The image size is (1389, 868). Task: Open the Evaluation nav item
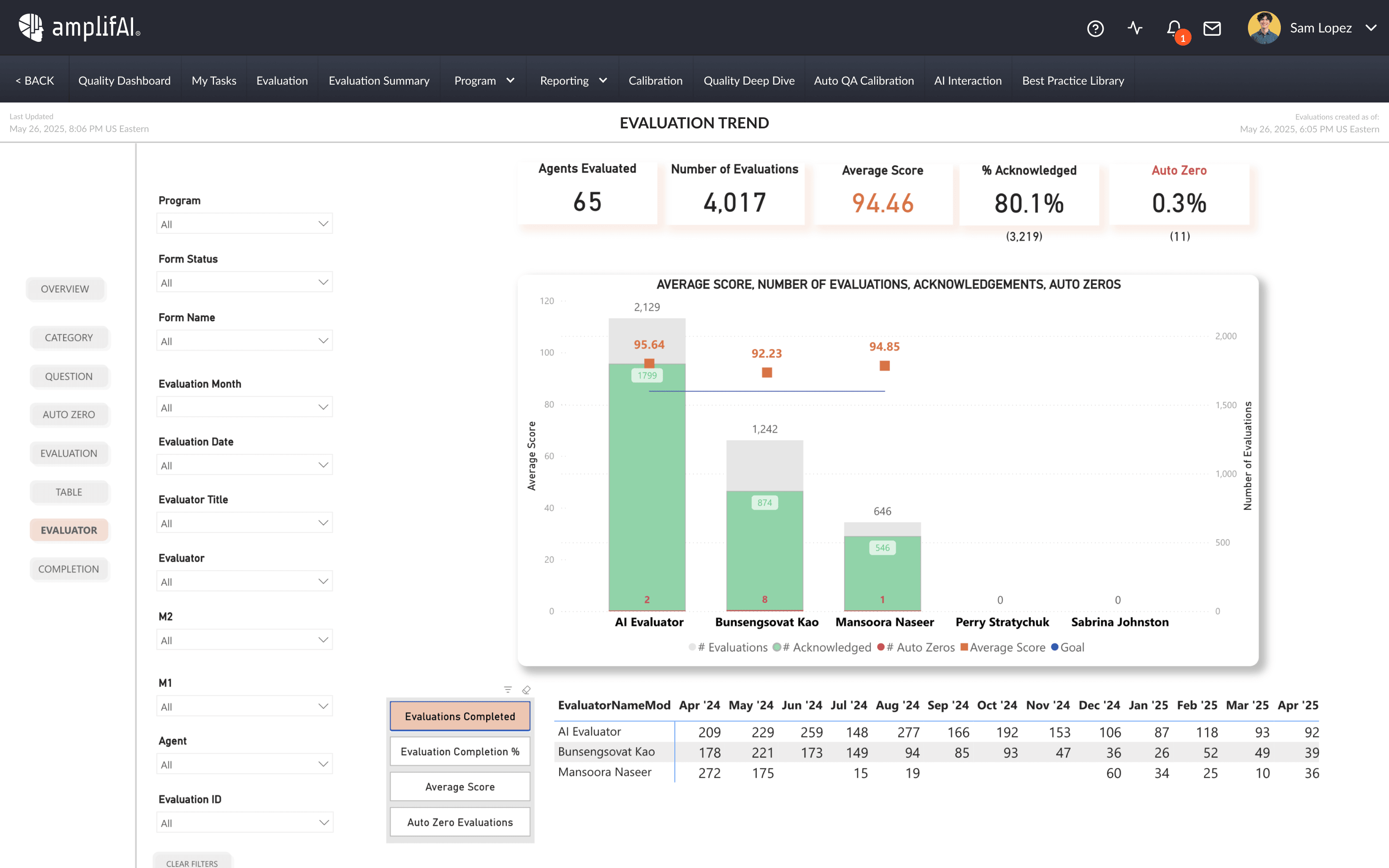(282, 80)
